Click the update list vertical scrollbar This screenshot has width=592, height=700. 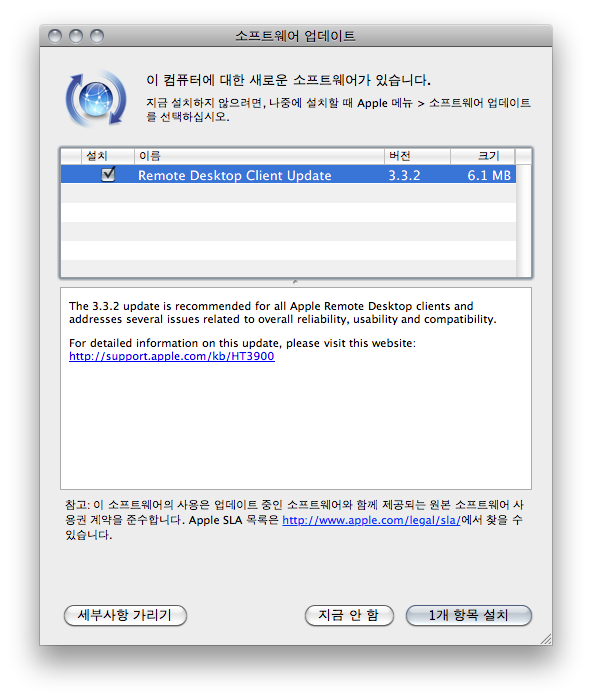(523, 221)
